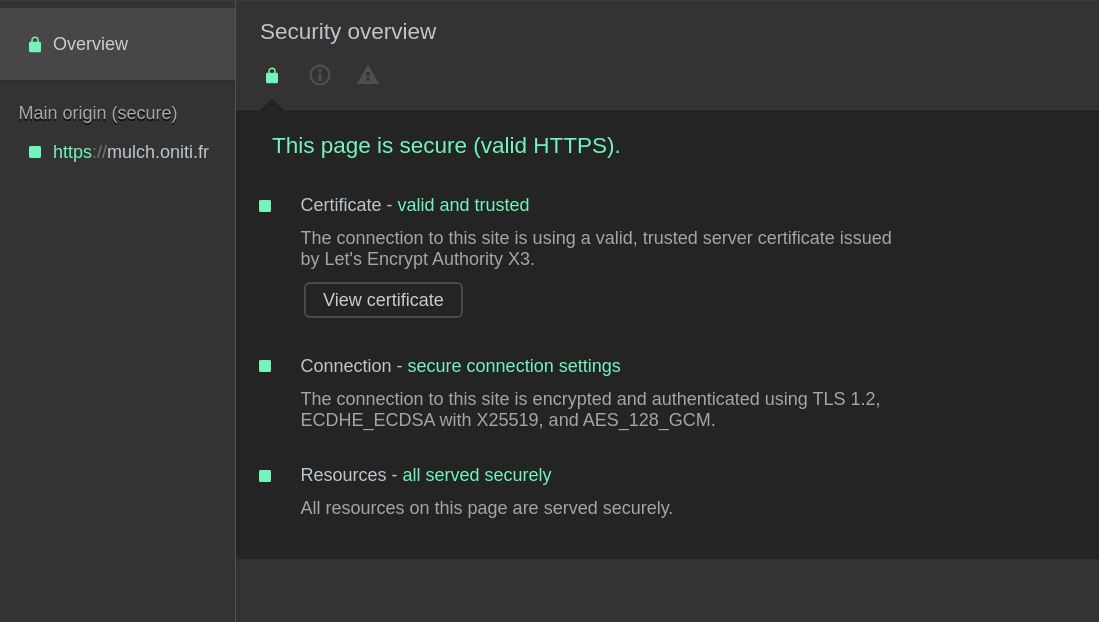1099x622 pixels.
Task: Open the Overview sidebar item
Action: (117, 44)
